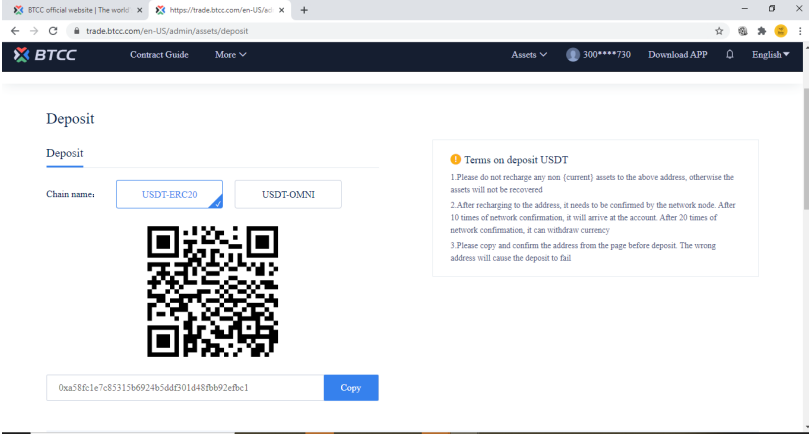Select the Deposit tab
809x434 pixels.
[x=64, y=153]
